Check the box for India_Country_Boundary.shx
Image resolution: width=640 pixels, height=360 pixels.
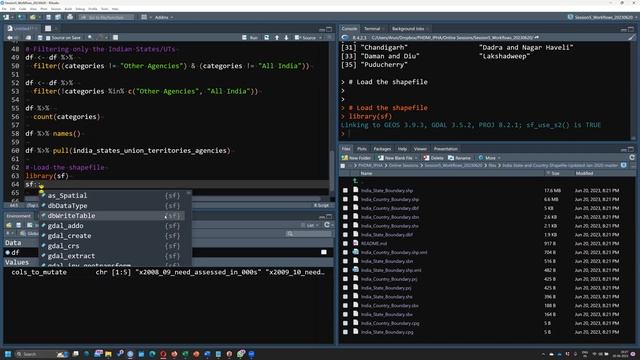tap(345, 226)
